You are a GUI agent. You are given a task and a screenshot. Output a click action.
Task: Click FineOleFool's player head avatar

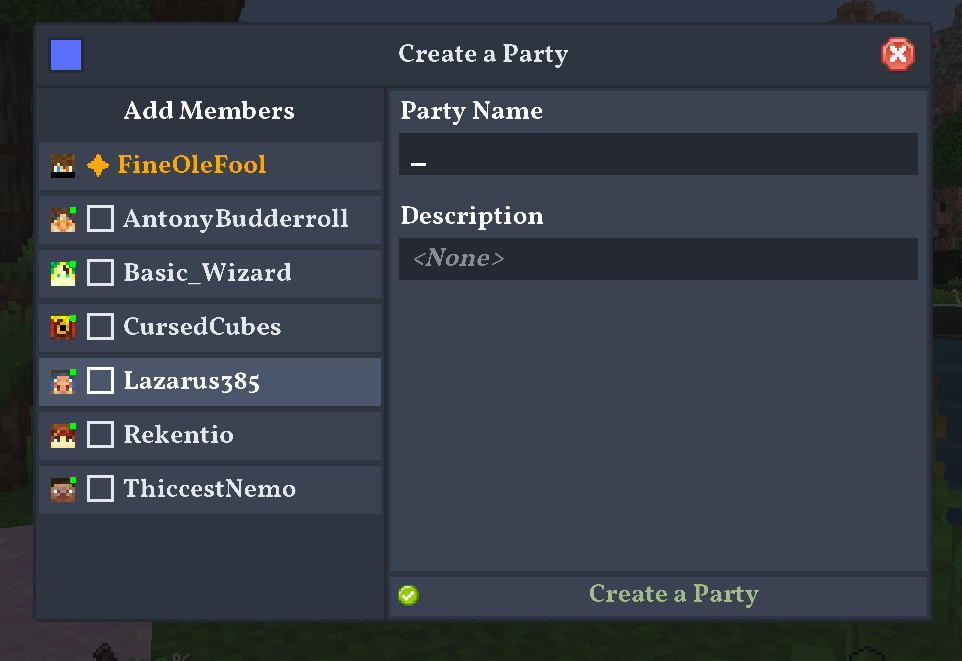pyautogui.click(x=62, y=165)
